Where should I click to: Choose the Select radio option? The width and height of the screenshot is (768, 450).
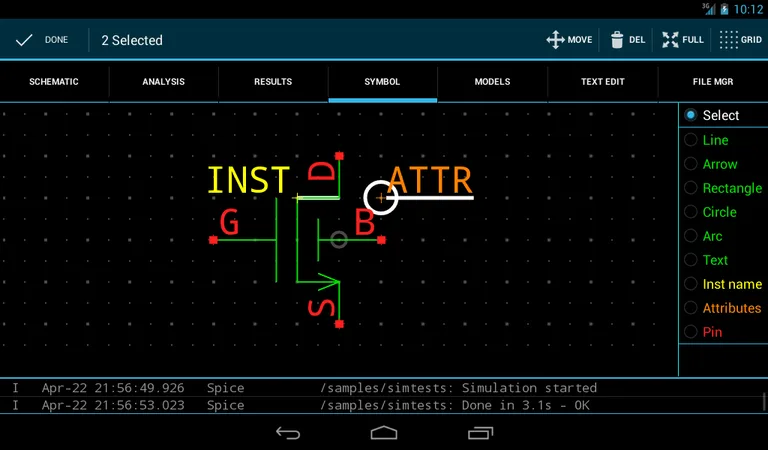(691, 116)
